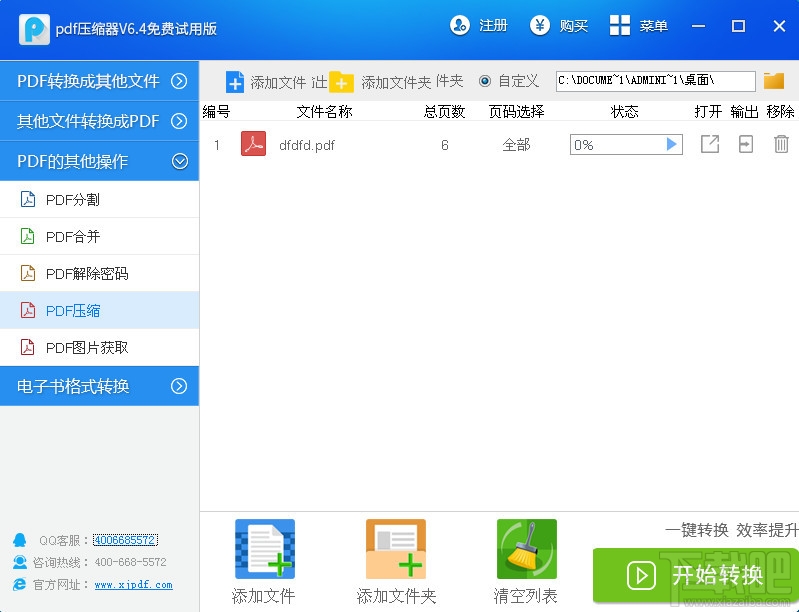The image size is (799, 612).
Task: Browse output folder with the folder icon
Action: (x=774, y=81)
